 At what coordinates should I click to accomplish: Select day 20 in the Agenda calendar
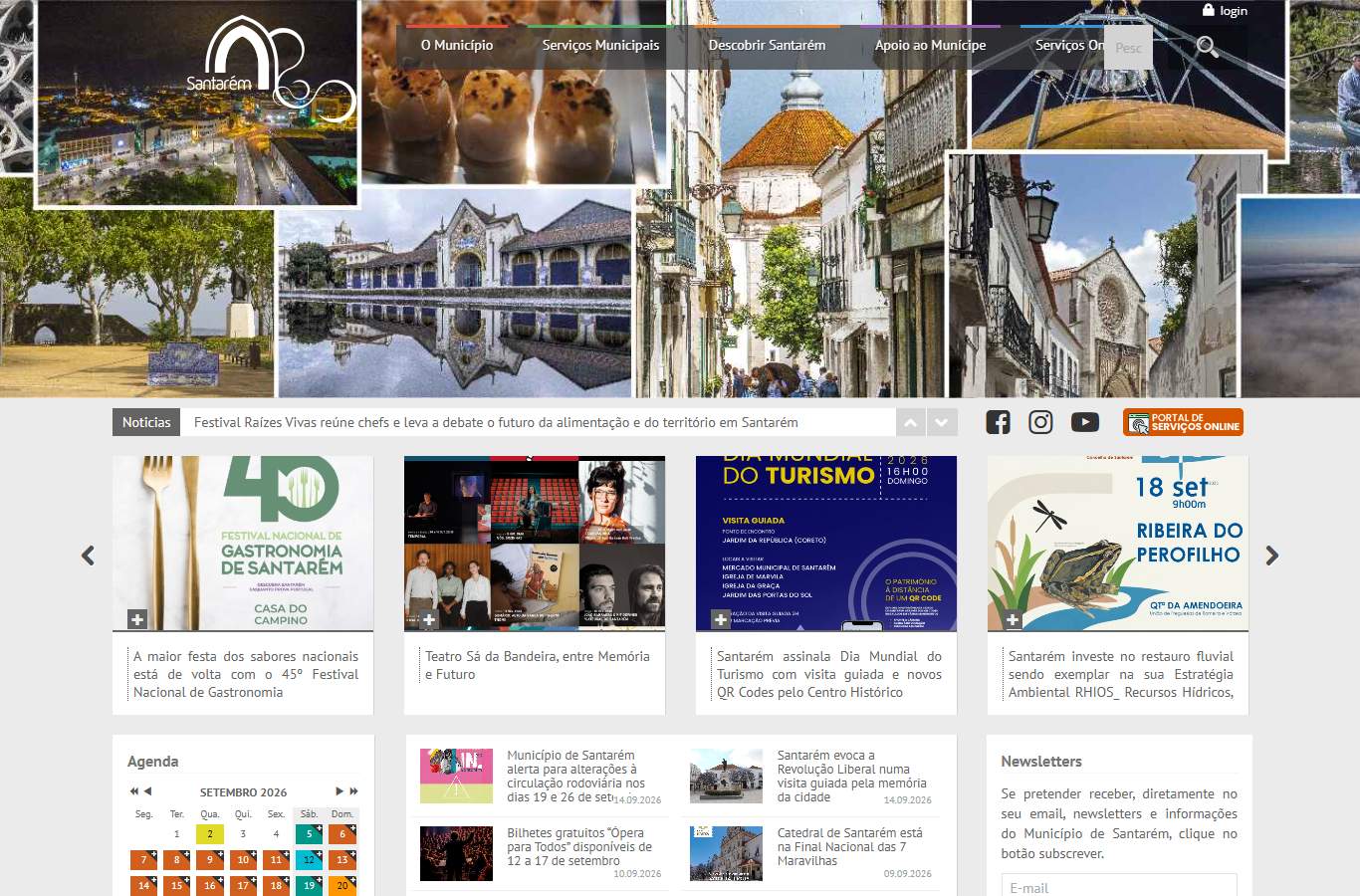click(x=342, y=885)
